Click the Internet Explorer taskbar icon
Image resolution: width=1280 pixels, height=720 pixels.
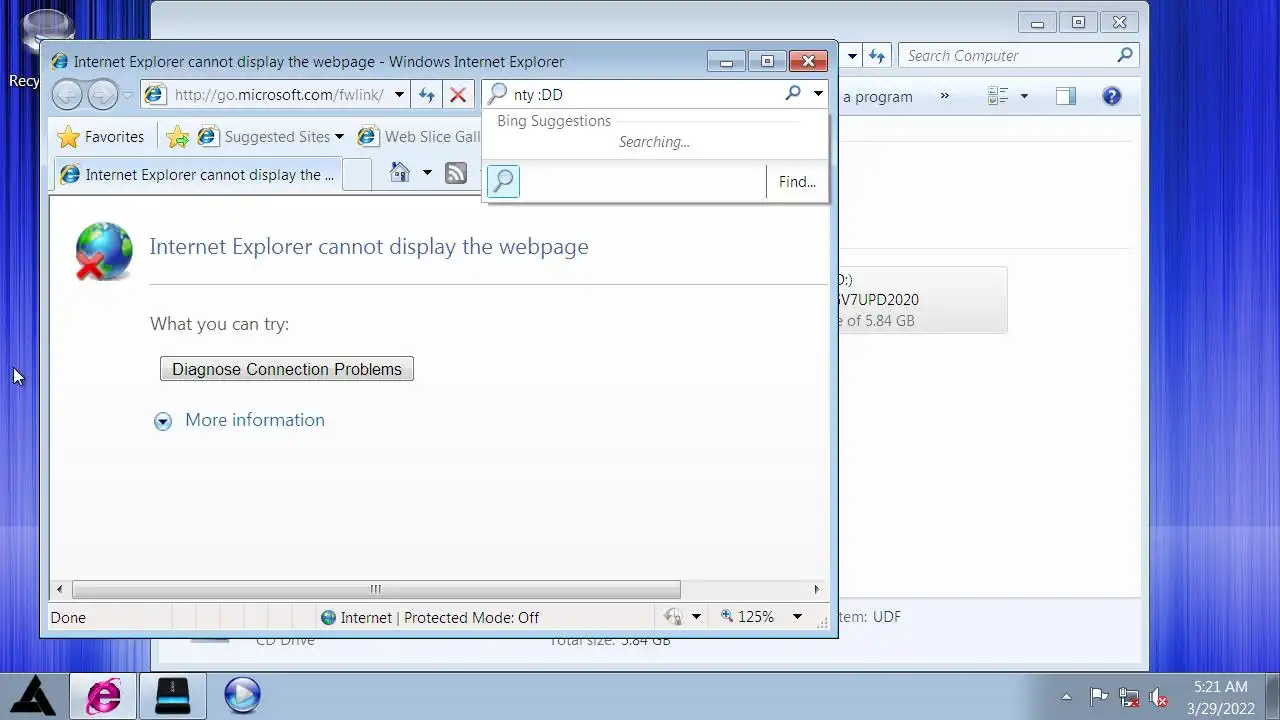point(103,695)
